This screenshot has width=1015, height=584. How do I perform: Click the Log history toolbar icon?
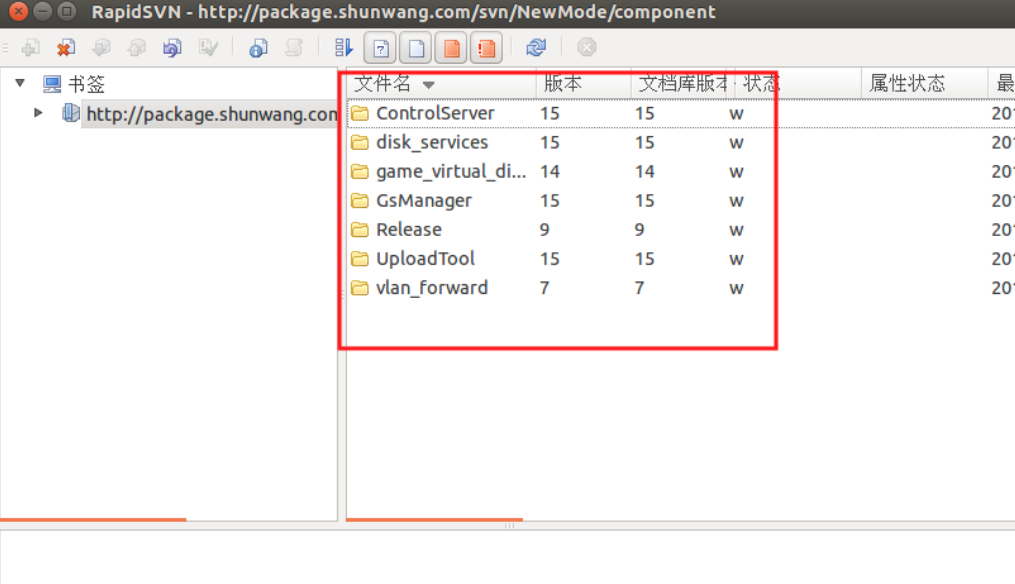tap(291, 47)
